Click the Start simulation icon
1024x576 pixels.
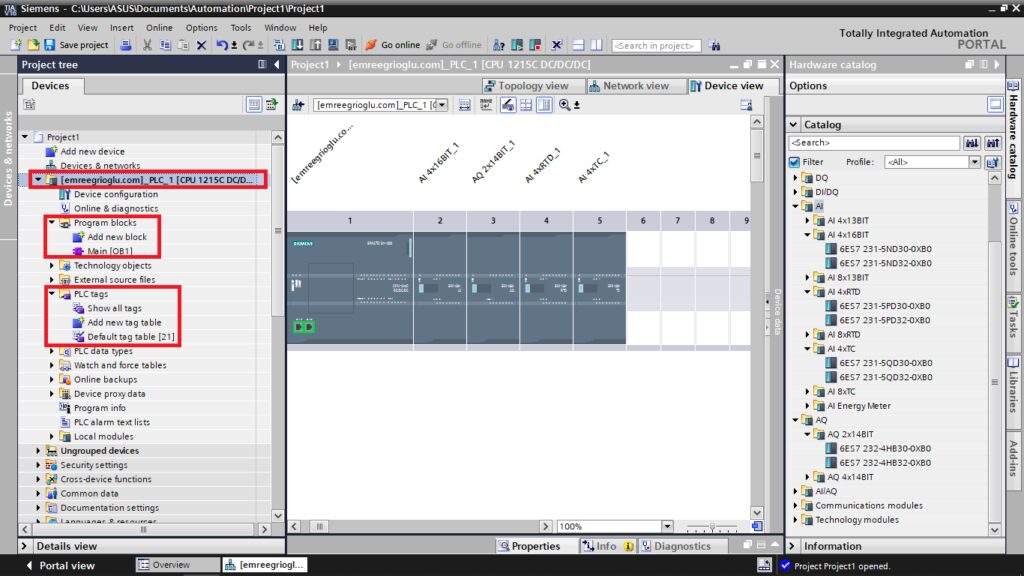333,45
